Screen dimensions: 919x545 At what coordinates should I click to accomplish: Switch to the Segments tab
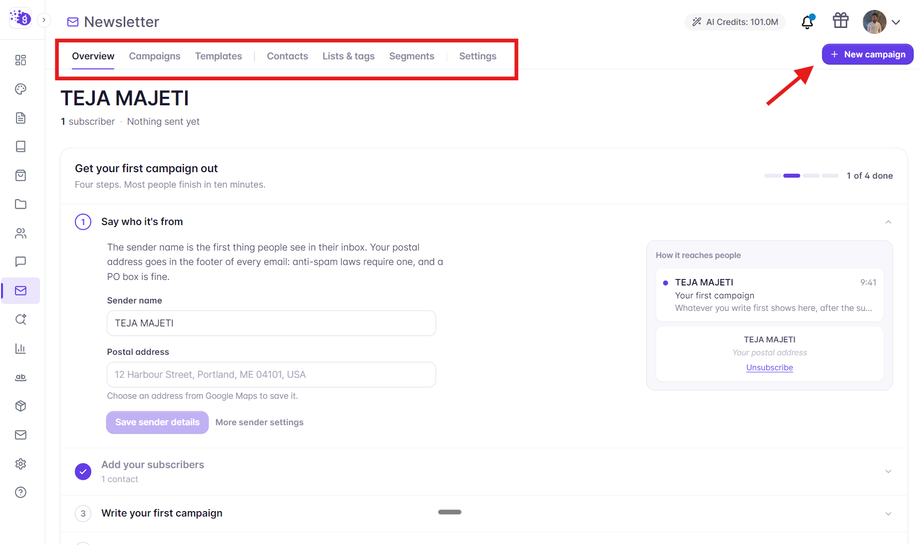(411, 56)
